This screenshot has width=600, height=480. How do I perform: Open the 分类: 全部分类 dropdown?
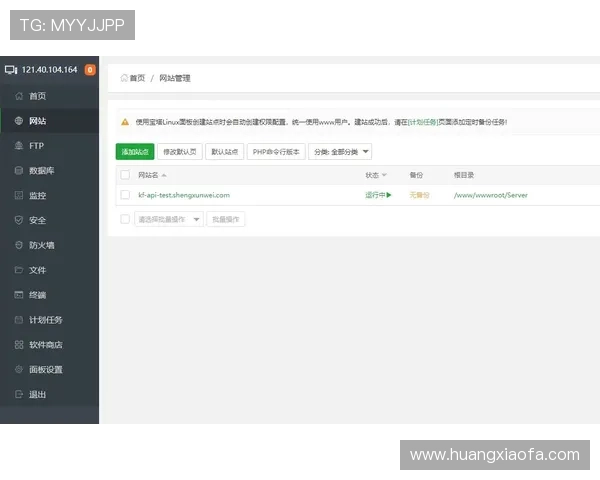[x=340, y=152]
